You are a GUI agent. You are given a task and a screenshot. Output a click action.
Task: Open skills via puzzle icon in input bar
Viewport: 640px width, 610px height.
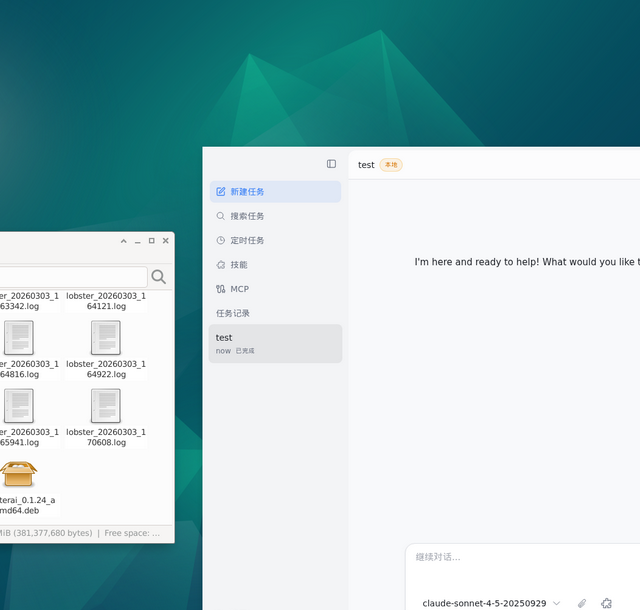(607, 603)
